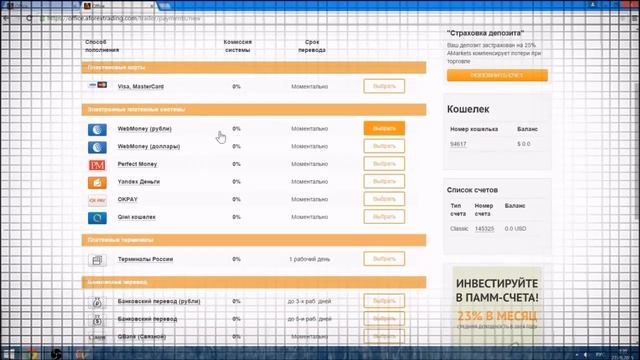Click the browser reload icon
640x360 pixels.
pyautogui.click(x=29, y=18)
